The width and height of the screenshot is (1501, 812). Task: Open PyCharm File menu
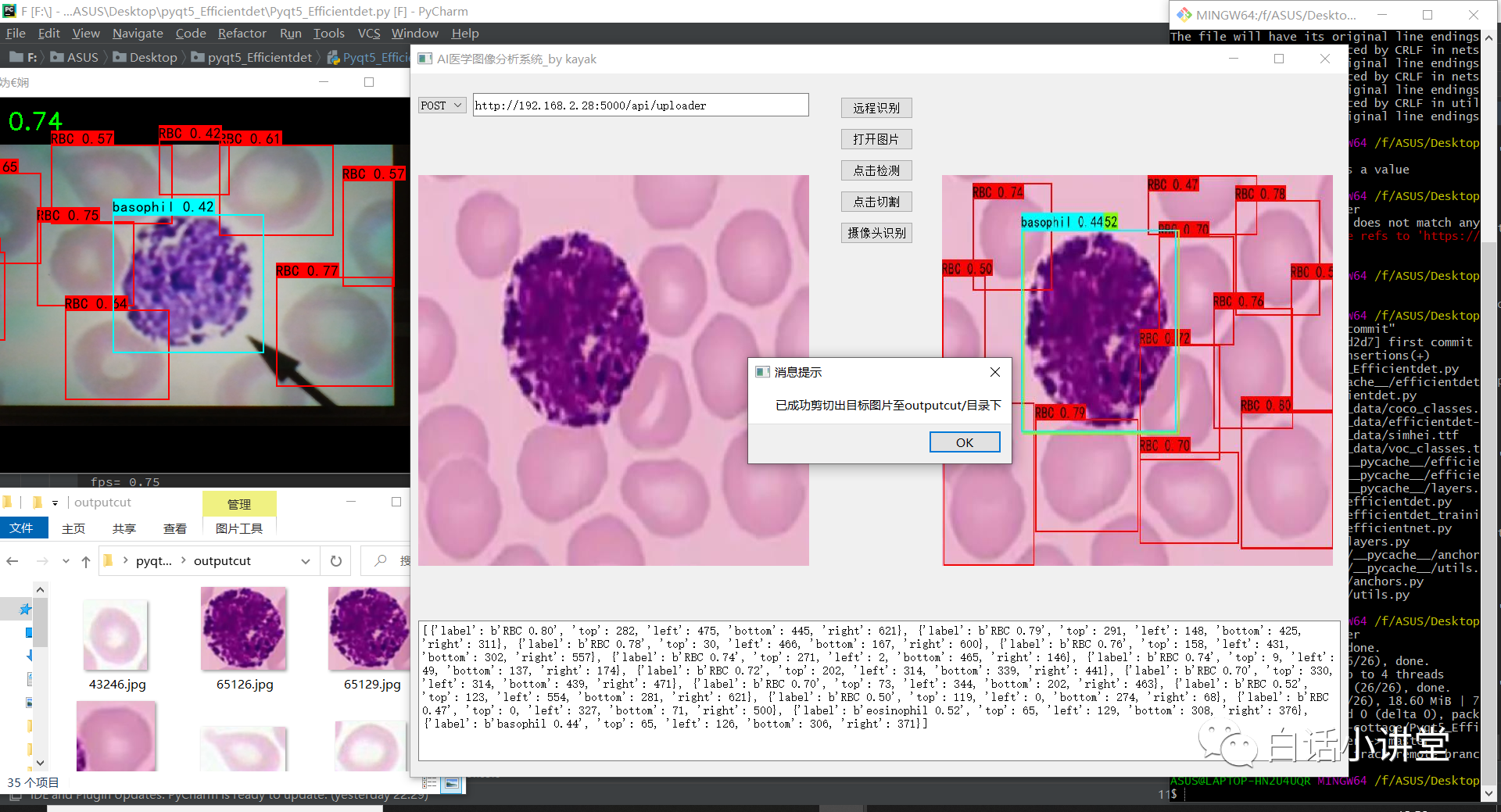point(16,33)
